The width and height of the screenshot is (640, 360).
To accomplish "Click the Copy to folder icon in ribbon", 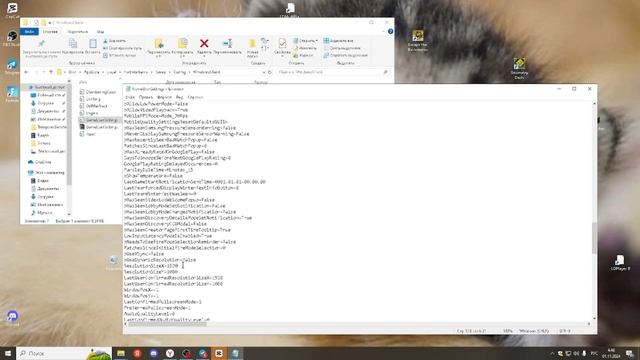I will [182, 43].
